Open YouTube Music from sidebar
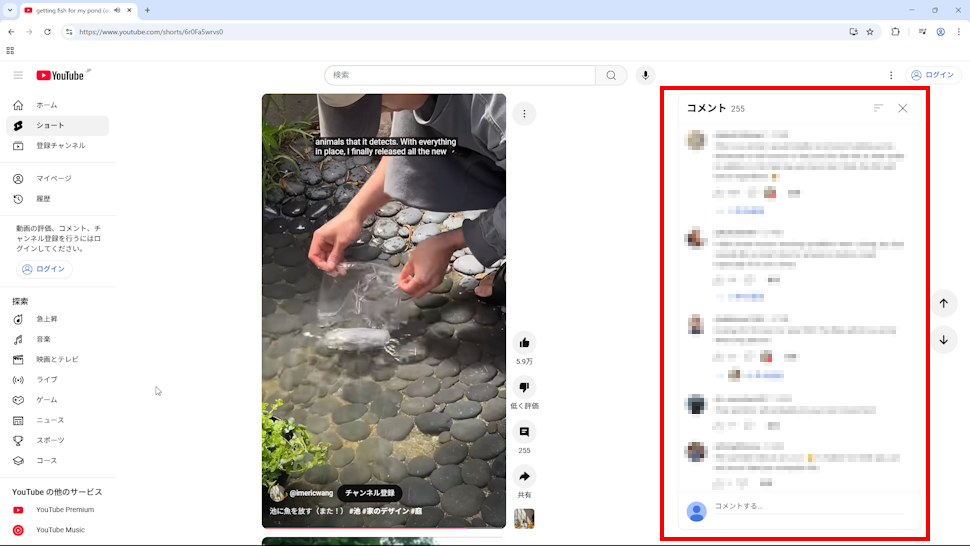970x546 pixels. 60,530
